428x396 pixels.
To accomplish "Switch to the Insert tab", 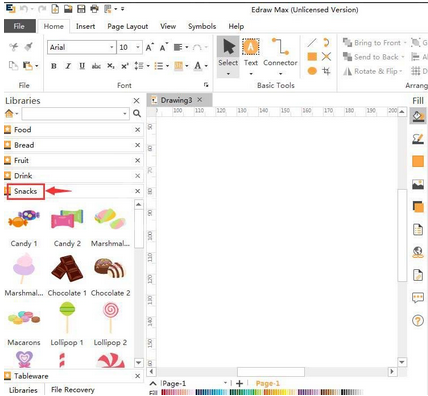I will coord(85,26).
